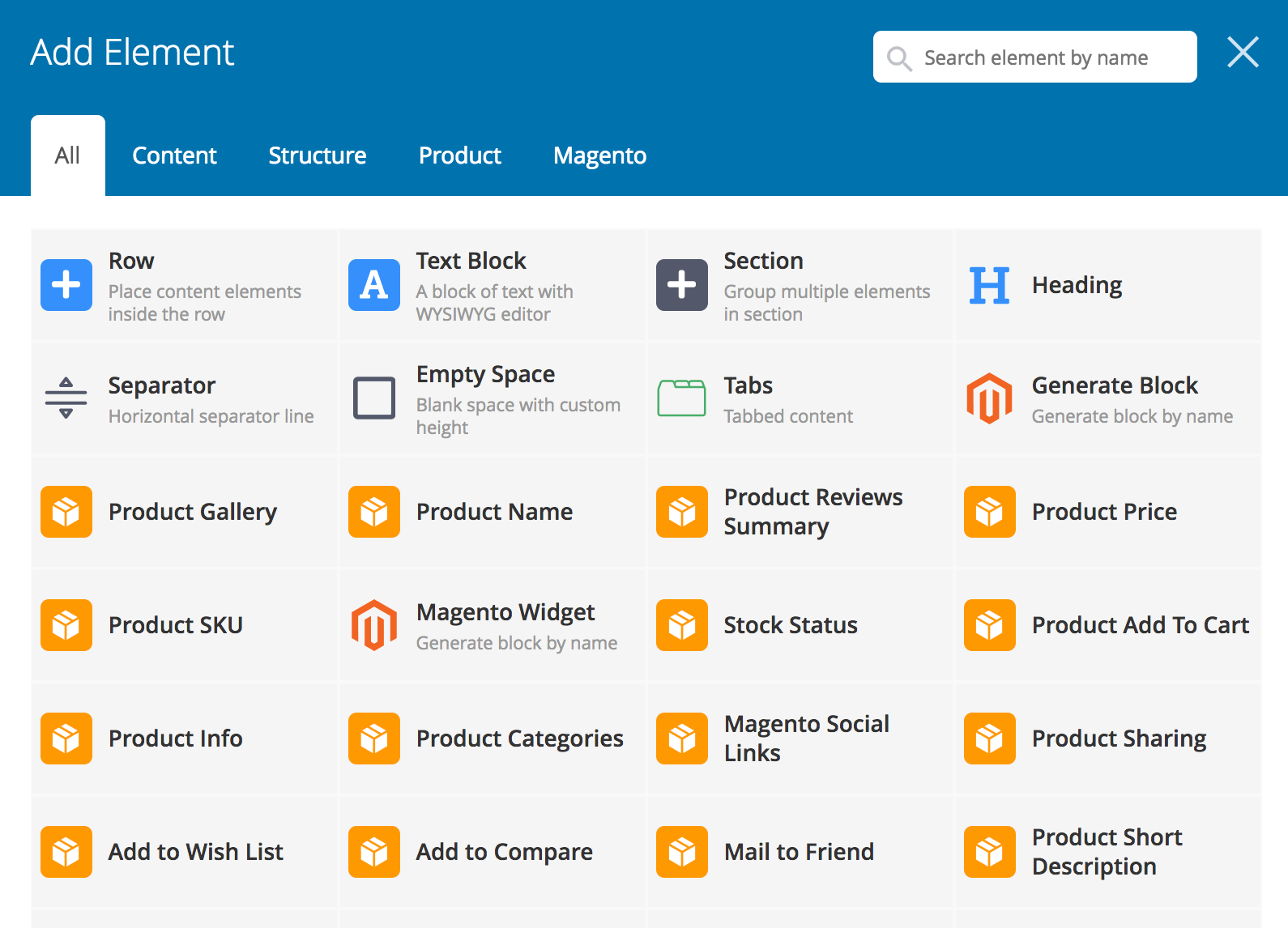Screen dimensions: 1288x928
Task: Click the 'Magento Social Links' label
Action: pos(807,739)
